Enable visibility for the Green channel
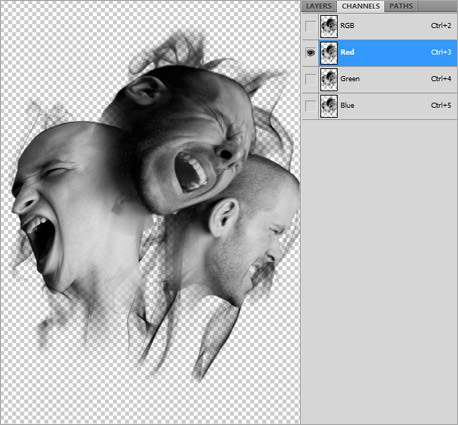Viewport: 458px width, 425px height. (x=310, y=79)
